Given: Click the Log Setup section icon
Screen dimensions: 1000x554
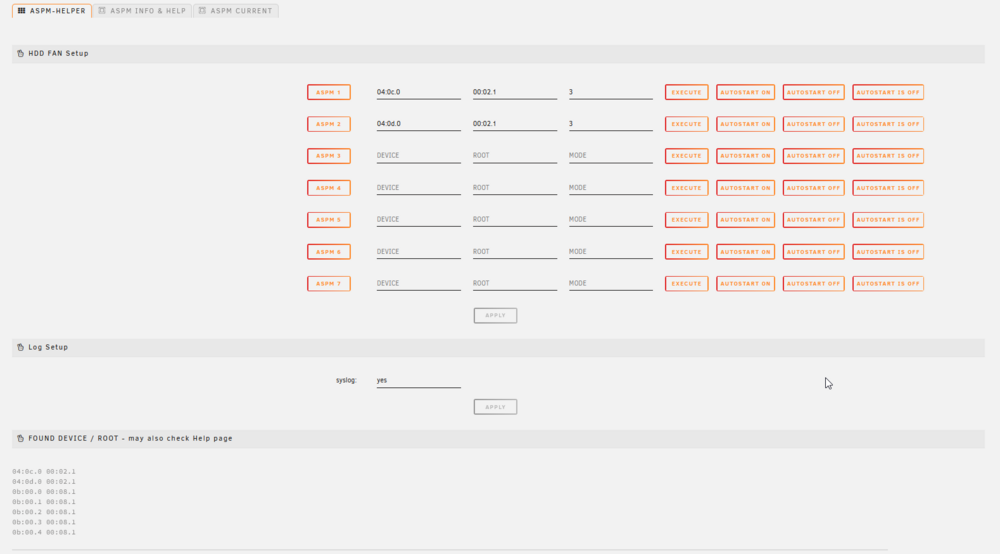Looking at the screenshot, I should (x=20, y=347).
